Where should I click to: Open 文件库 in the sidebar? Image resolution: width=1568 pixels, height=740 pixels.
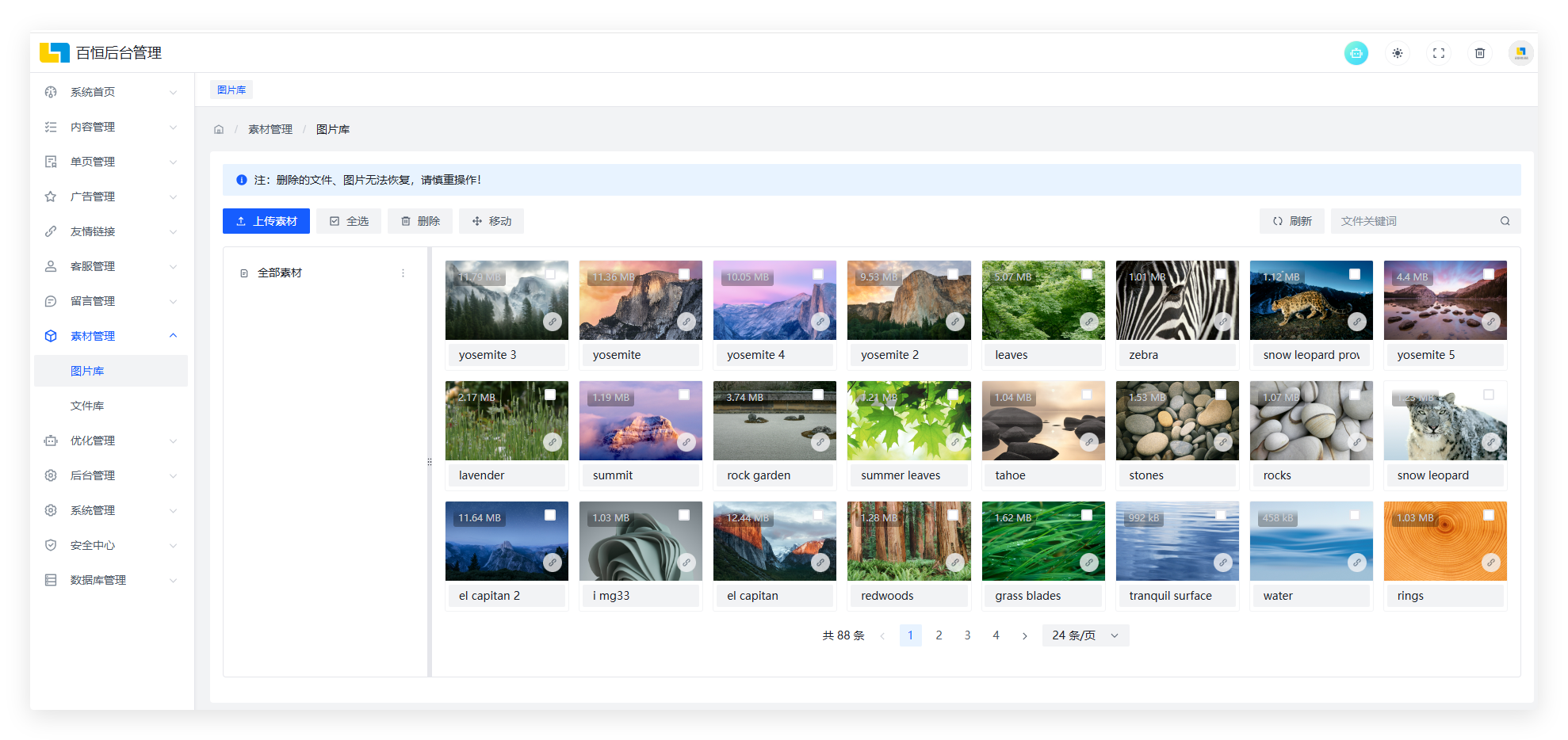click(x=87, y=406)
